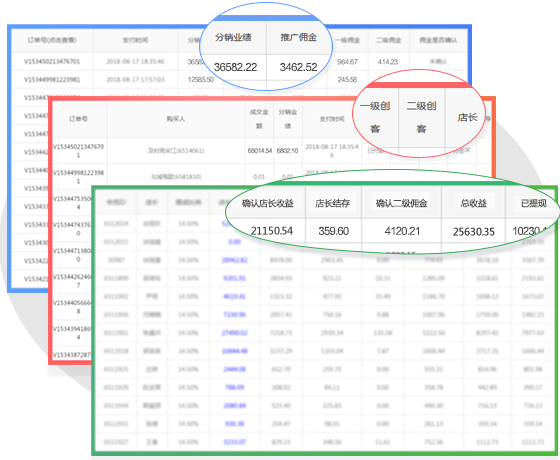Select the 3462.52 commission value
Viewport: 560px width, 460px height.
[x=298, y=67]
